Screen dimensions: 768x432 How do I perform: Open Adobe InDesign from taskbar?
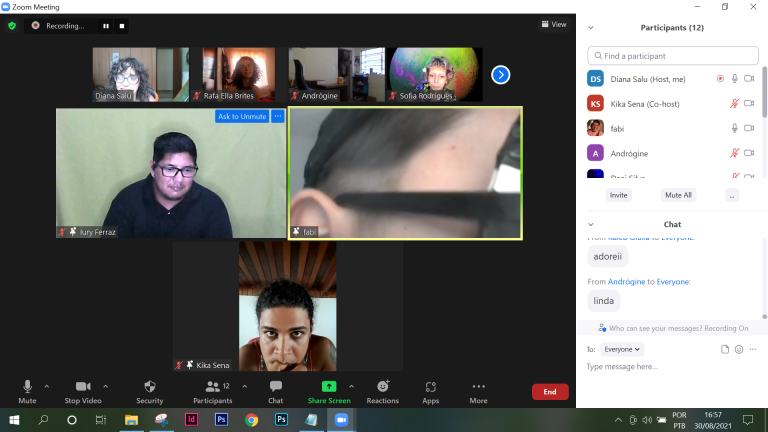pos(191,420)
